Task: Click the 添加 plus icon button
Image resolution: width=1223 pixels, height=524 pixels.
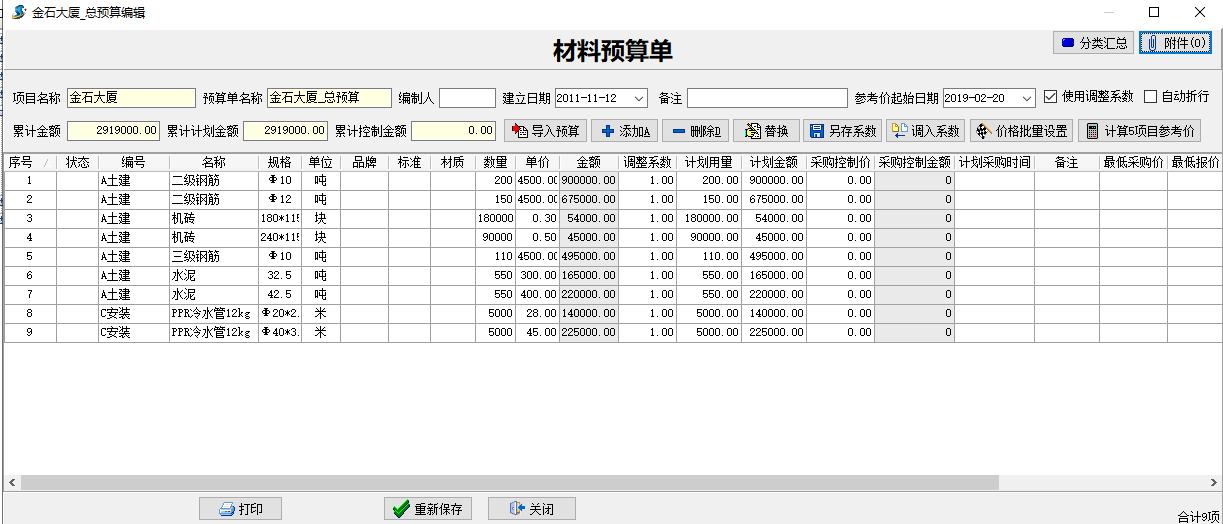Action: point(624,131)
